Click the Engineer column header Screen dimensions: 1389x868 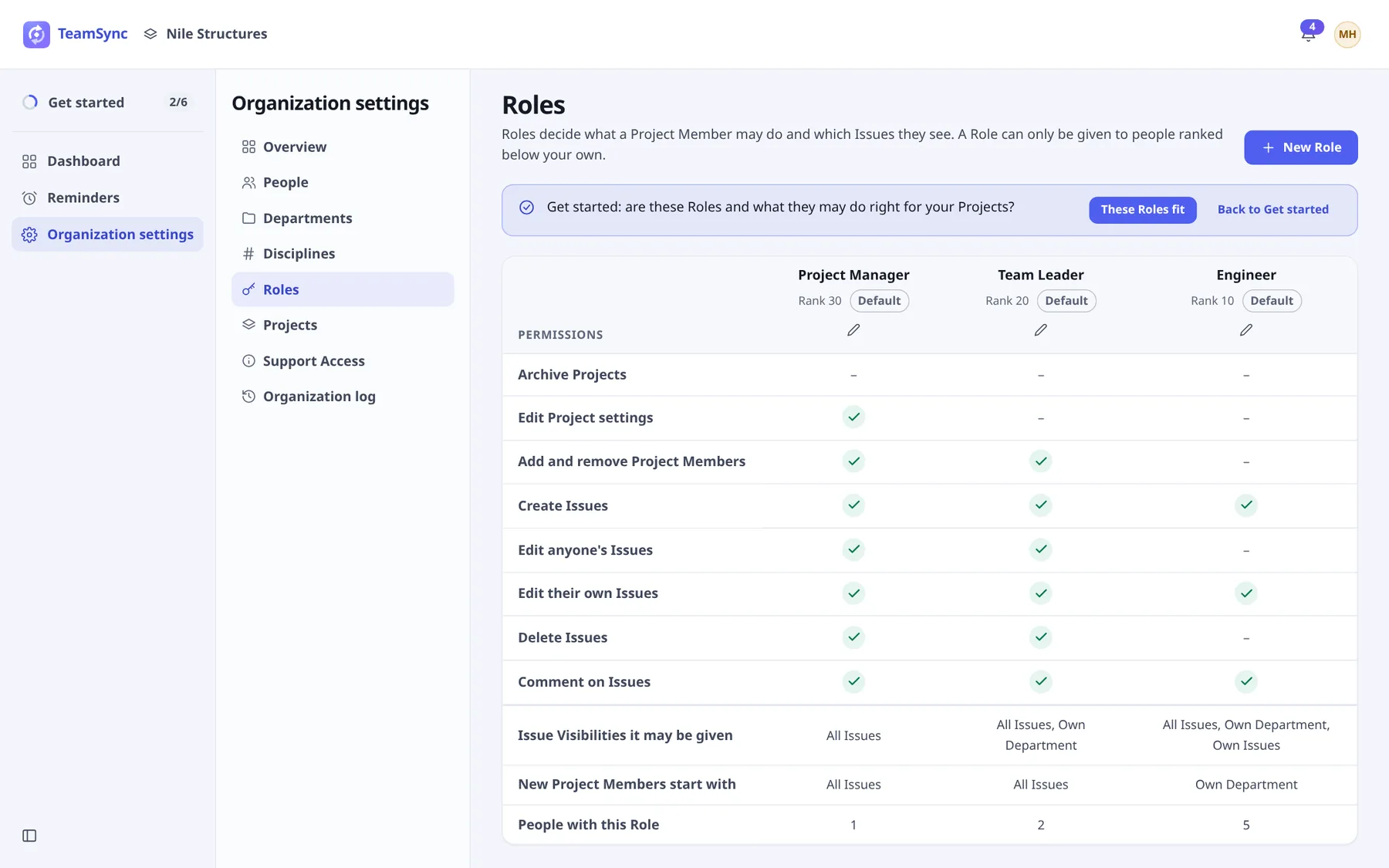[x=1246, y=275]
